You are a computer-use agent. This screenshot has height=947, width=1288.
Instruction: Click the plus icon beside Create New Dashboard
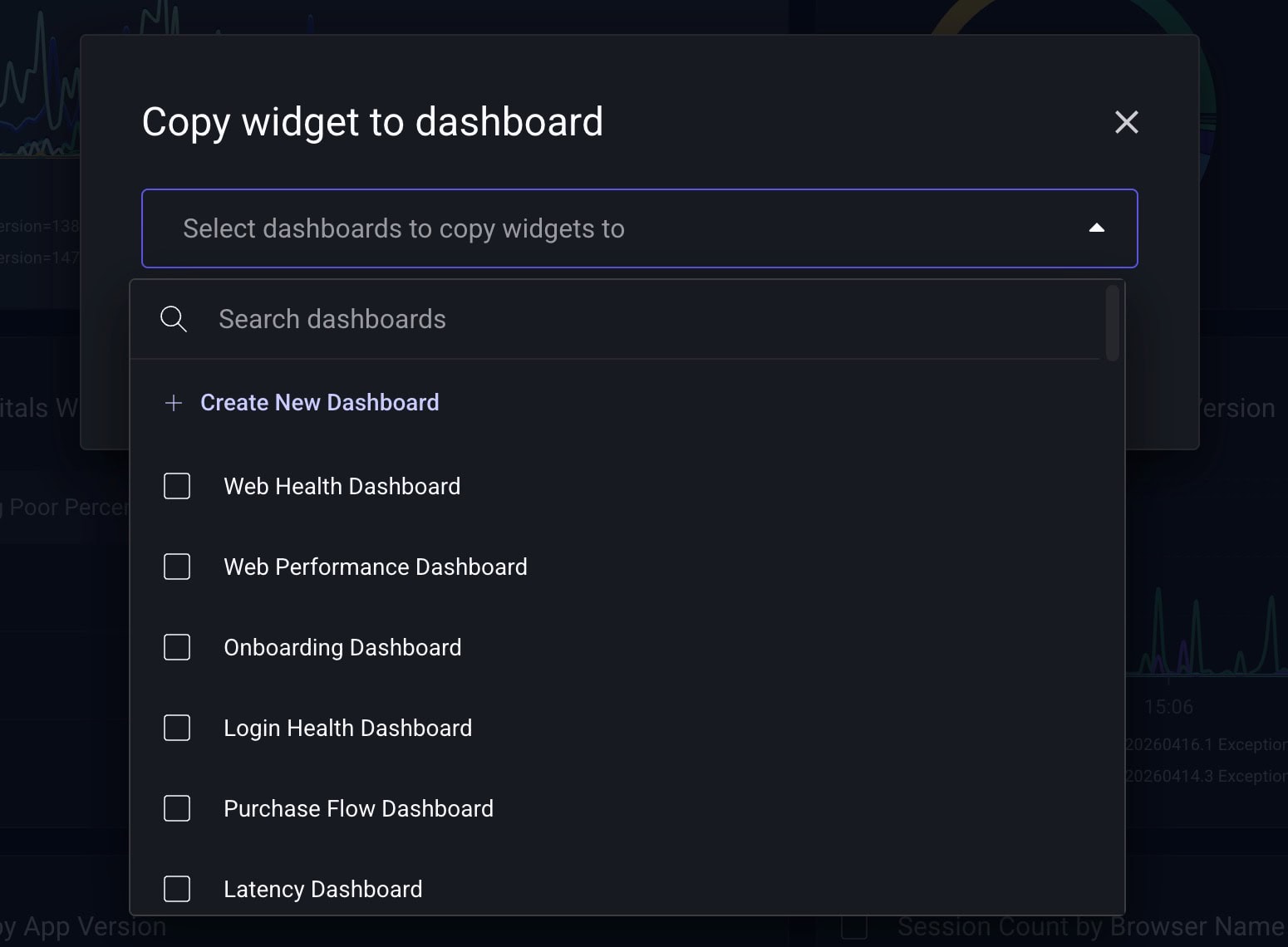174,403
